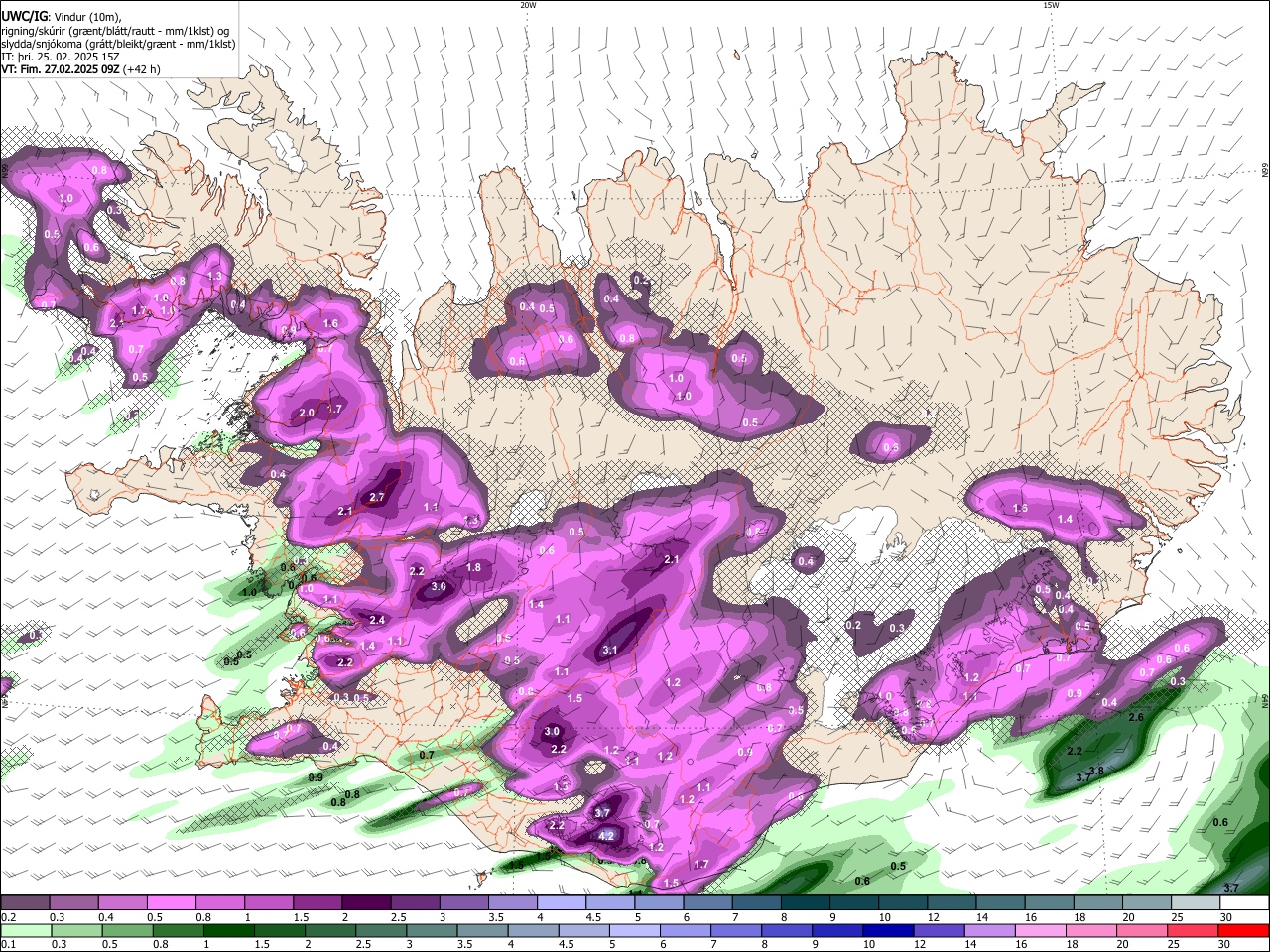Click the bright red 30 swatch, rain scale
This screenshot has width=1270, height=952.
[1244, 931]
